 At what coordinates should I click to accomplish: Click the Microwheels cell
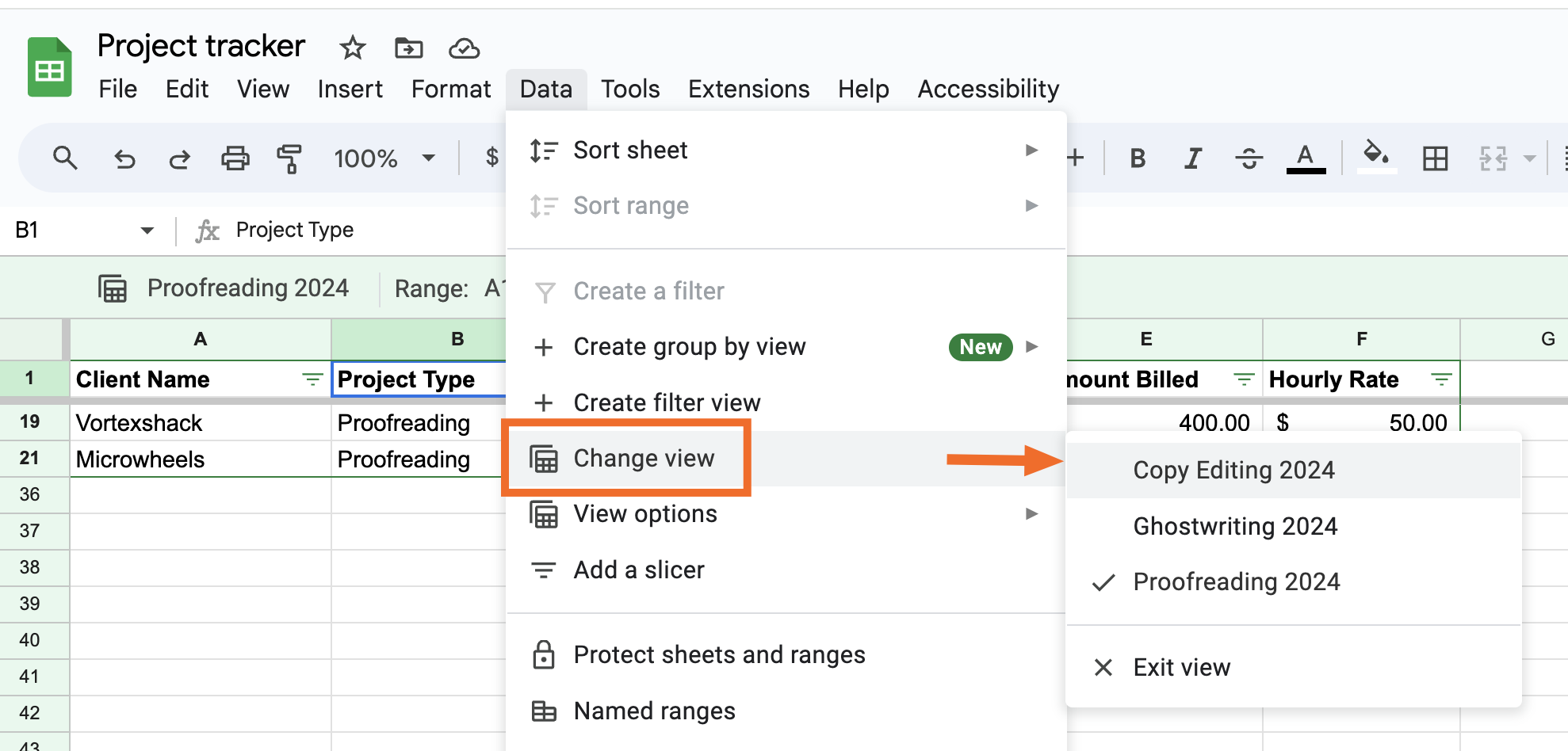201,459
